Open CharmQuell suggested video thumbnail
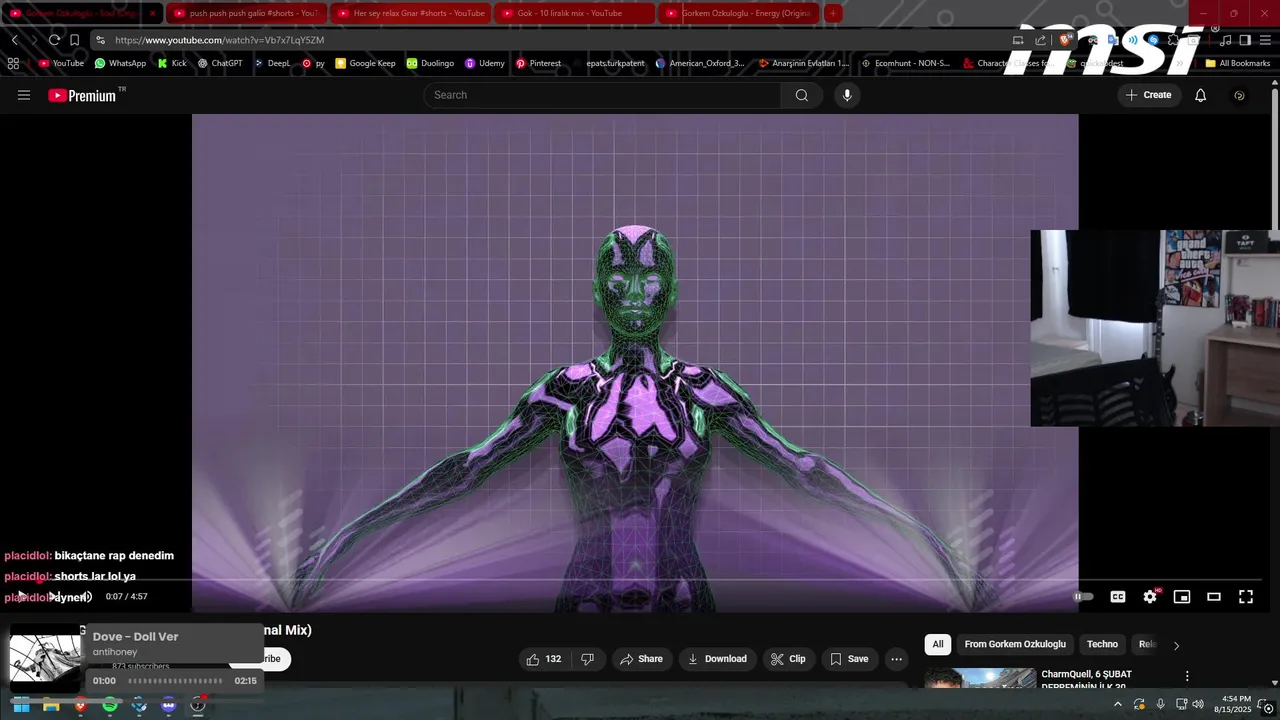 click(x=980, y=678)
